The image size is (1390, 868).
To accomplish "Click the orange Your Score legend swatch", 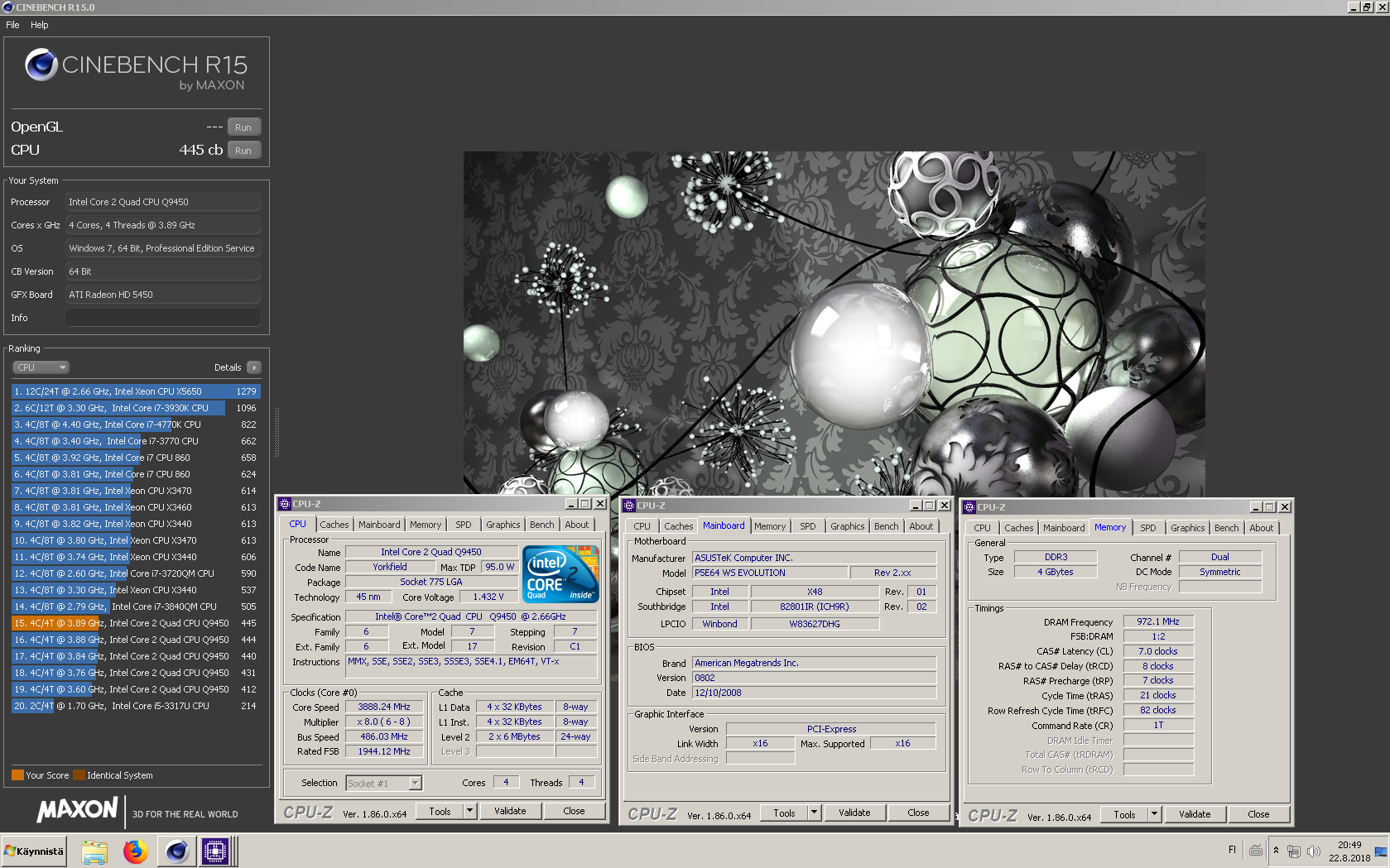I will (17, 775).
